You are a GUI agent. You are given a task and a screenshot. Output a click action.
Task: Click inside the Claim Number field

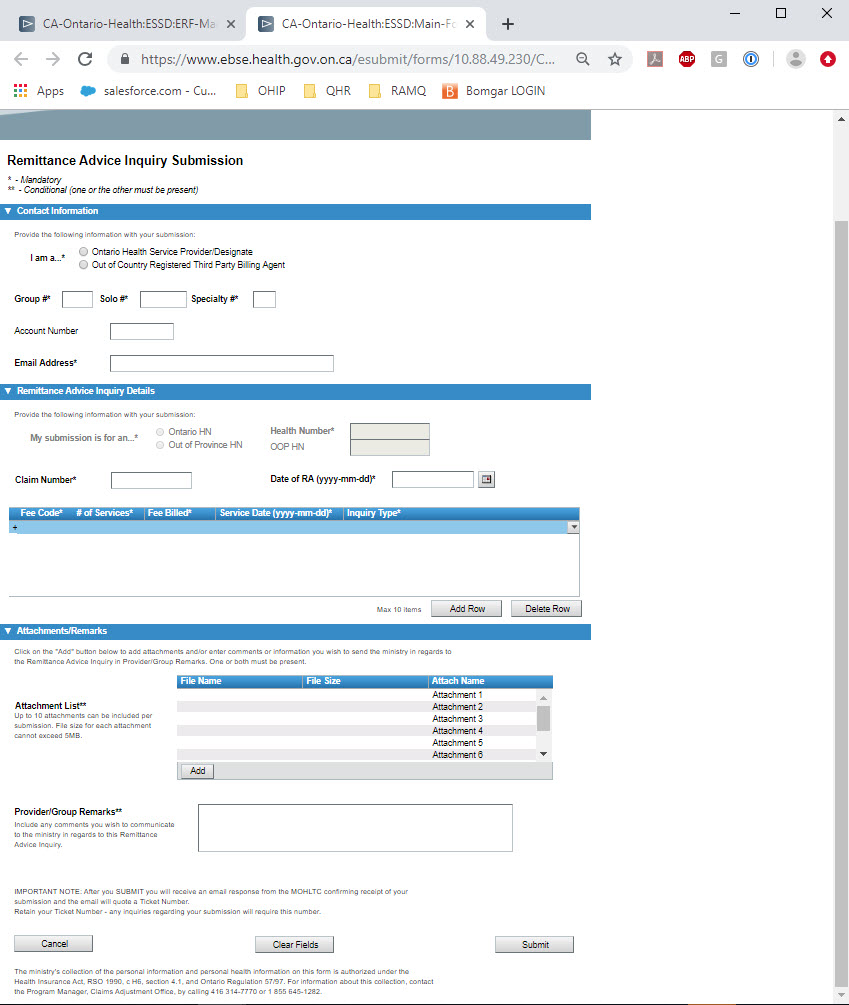[x=151, y=480]
